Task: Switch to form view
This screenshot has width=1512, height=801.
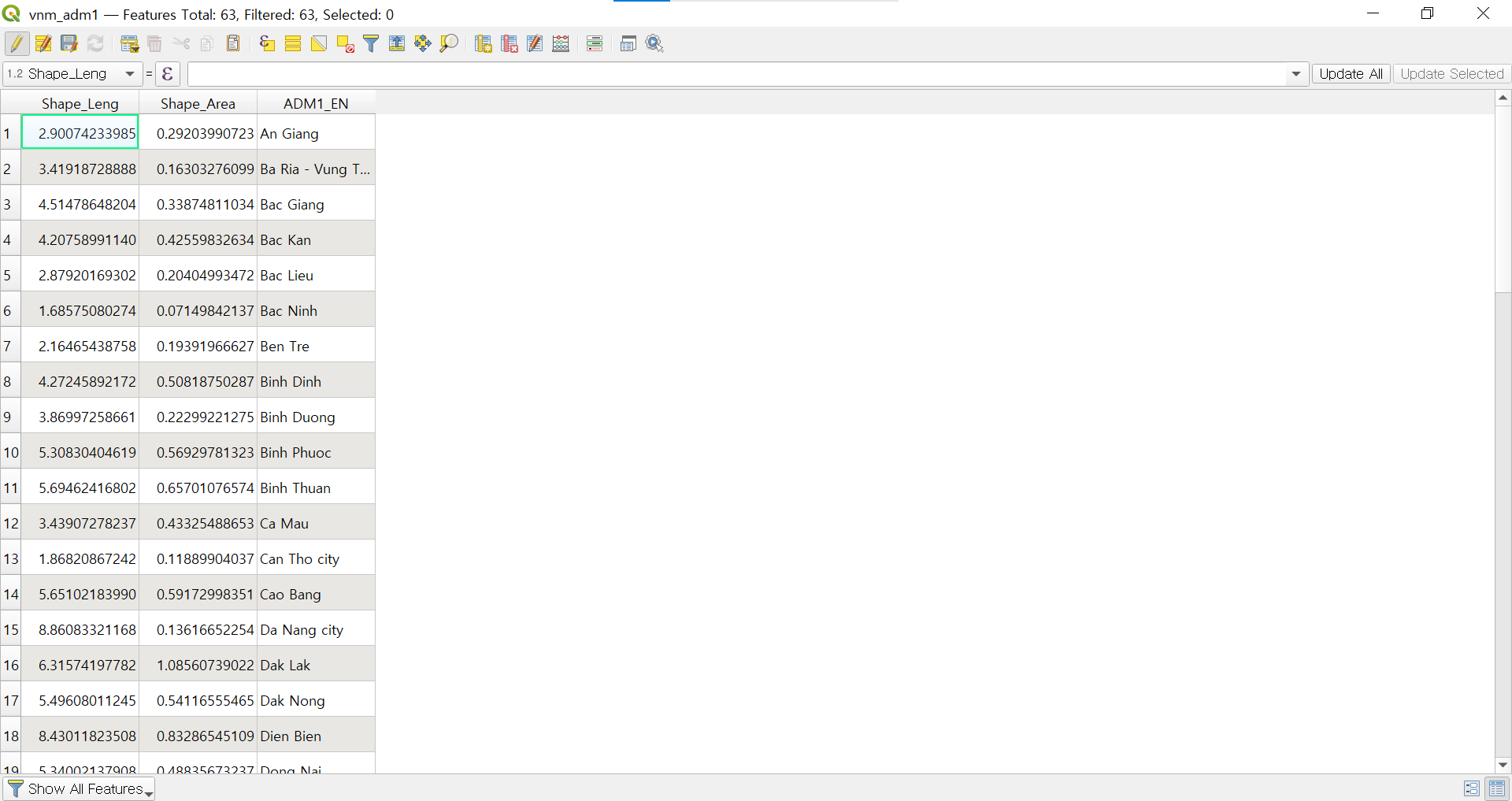Action: pos(1471,788)
